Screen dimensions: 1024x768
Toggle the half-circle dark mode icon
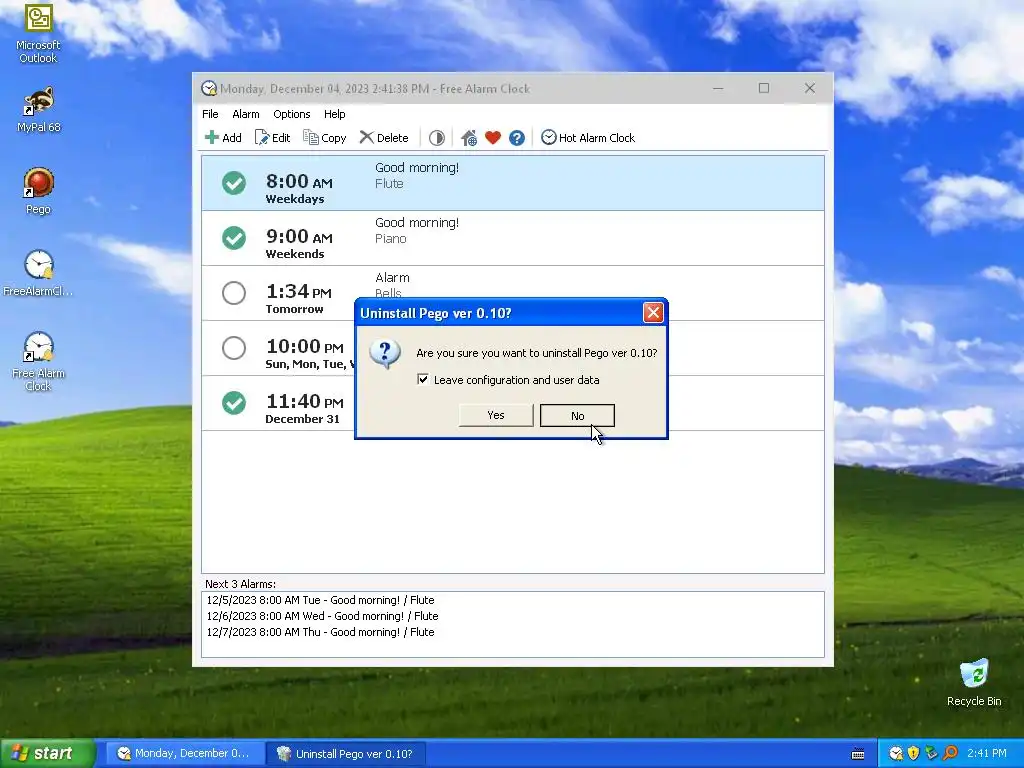tap(436, 138)
